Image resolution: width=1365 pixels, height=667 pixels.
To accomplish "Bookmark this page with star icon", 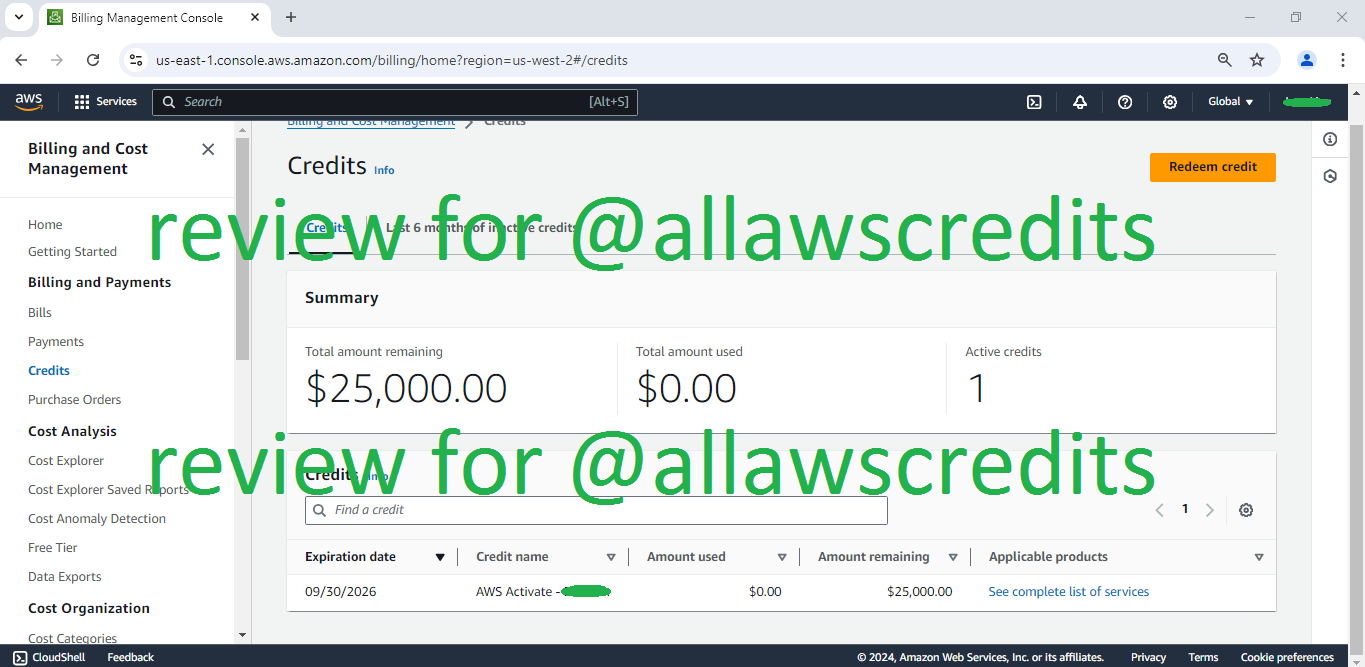I will pos(1257,60).
